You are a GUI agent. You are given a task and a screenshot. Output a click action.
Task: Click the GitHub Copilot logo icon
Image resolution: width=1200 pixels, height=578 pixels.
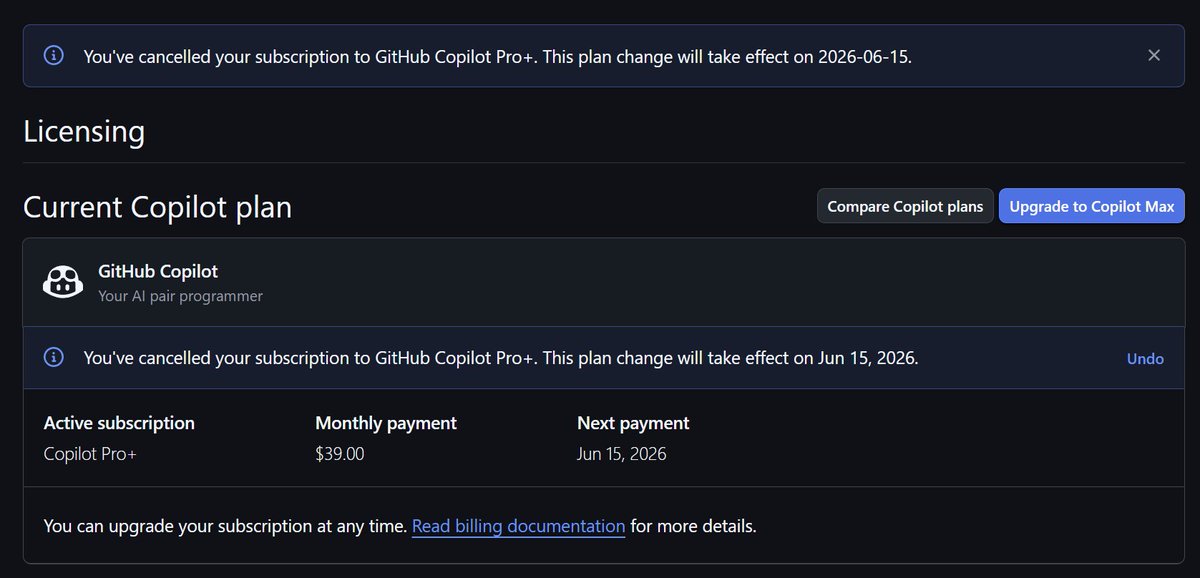(63, 281)
